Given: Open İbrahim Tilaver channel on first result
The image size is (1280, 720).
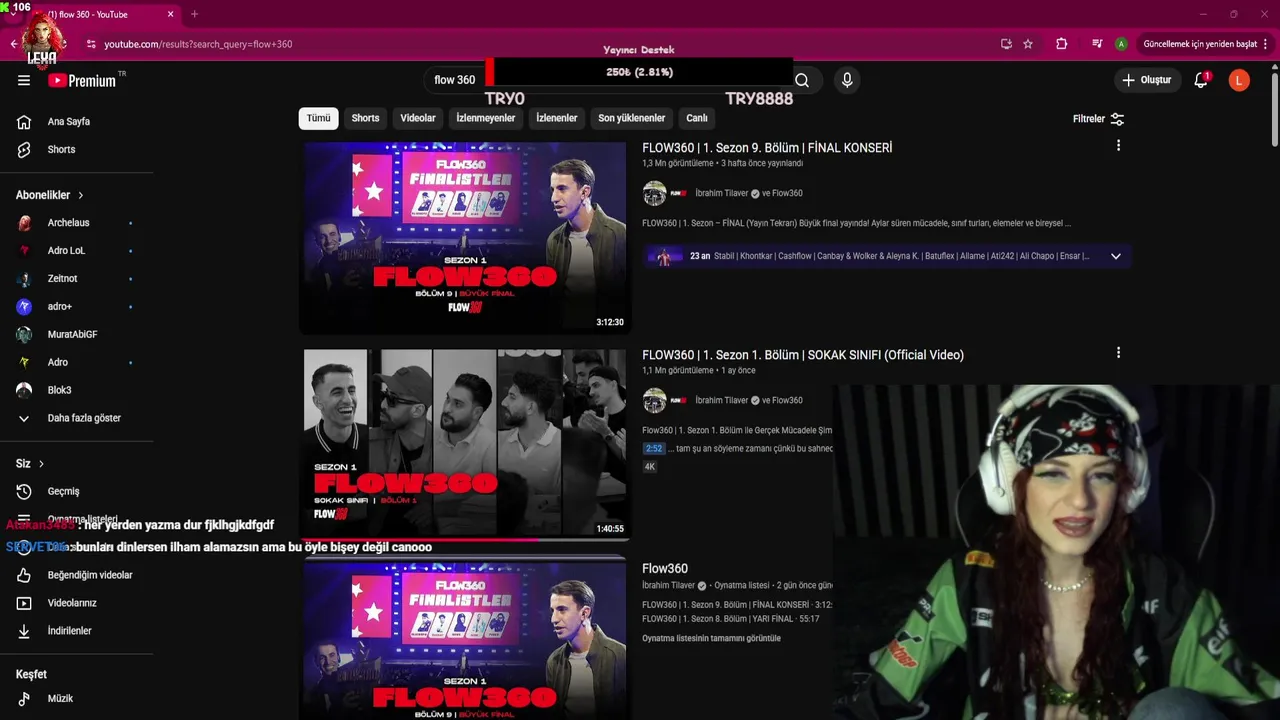Looking at the screenshot, I should point(722,193).
